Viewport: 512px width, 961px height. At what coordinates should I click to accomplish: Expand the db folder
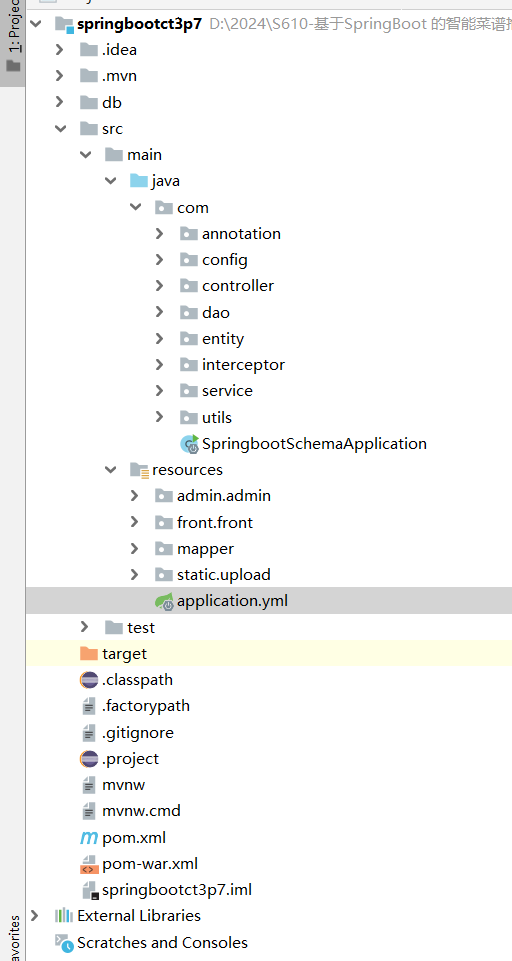59,102
